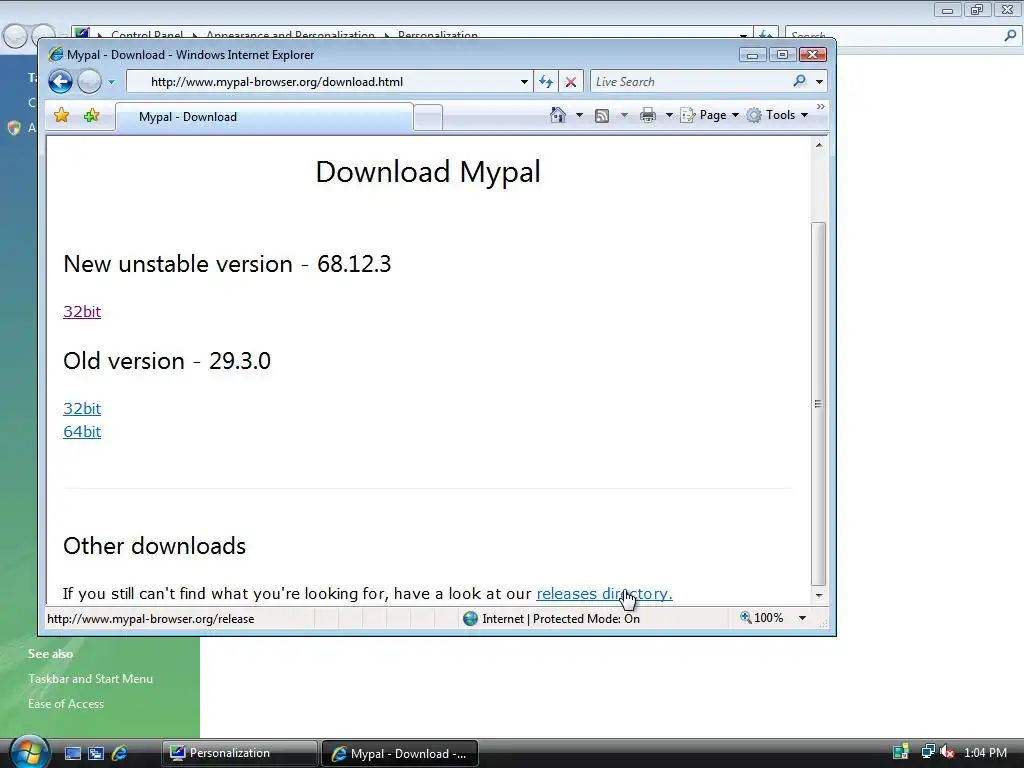Click the network tray icon
The image size is (1024, 768).
coord(927,752)
